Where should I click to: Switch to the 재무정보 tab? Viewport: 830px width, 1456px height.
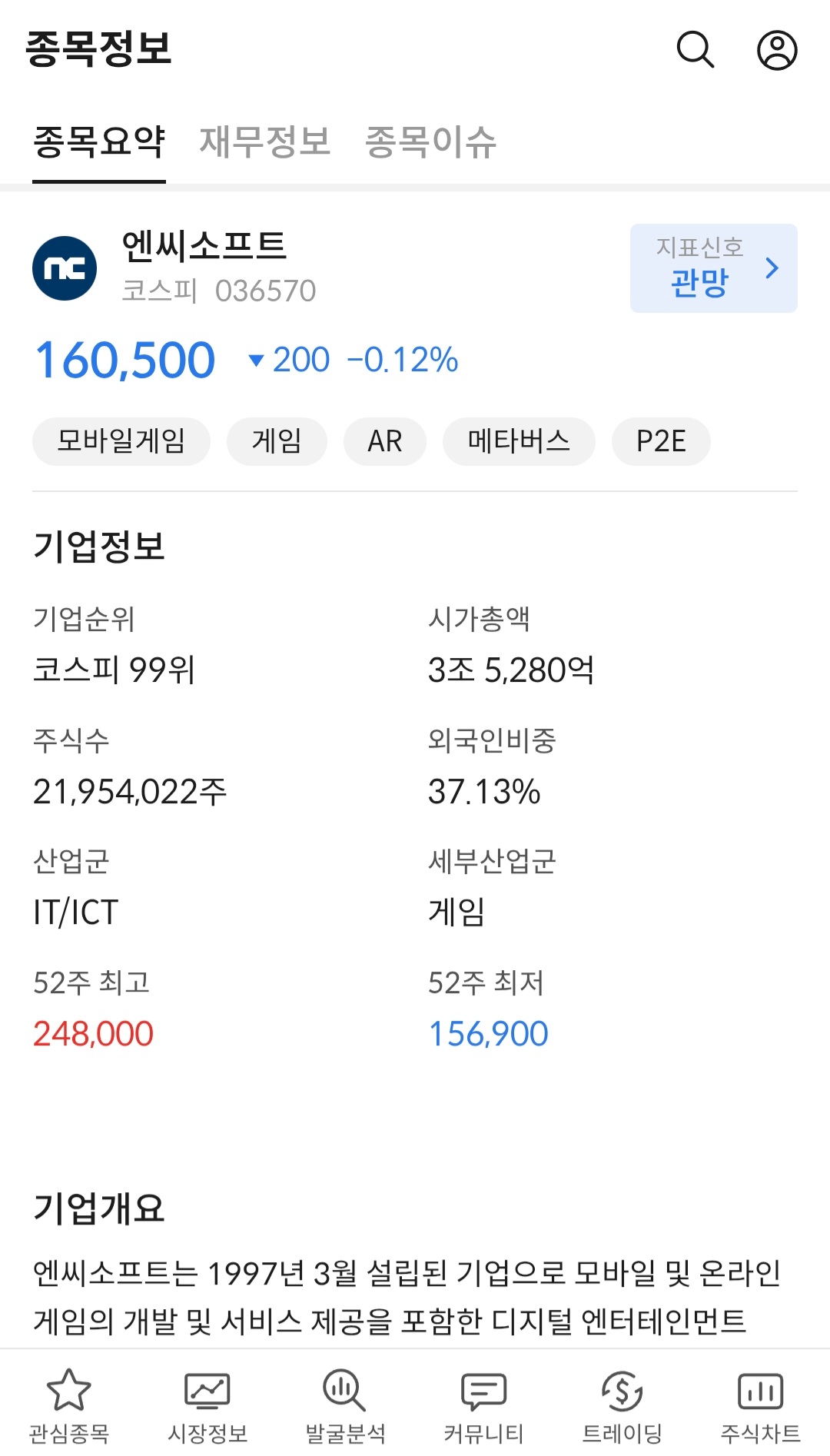[265, 142]
